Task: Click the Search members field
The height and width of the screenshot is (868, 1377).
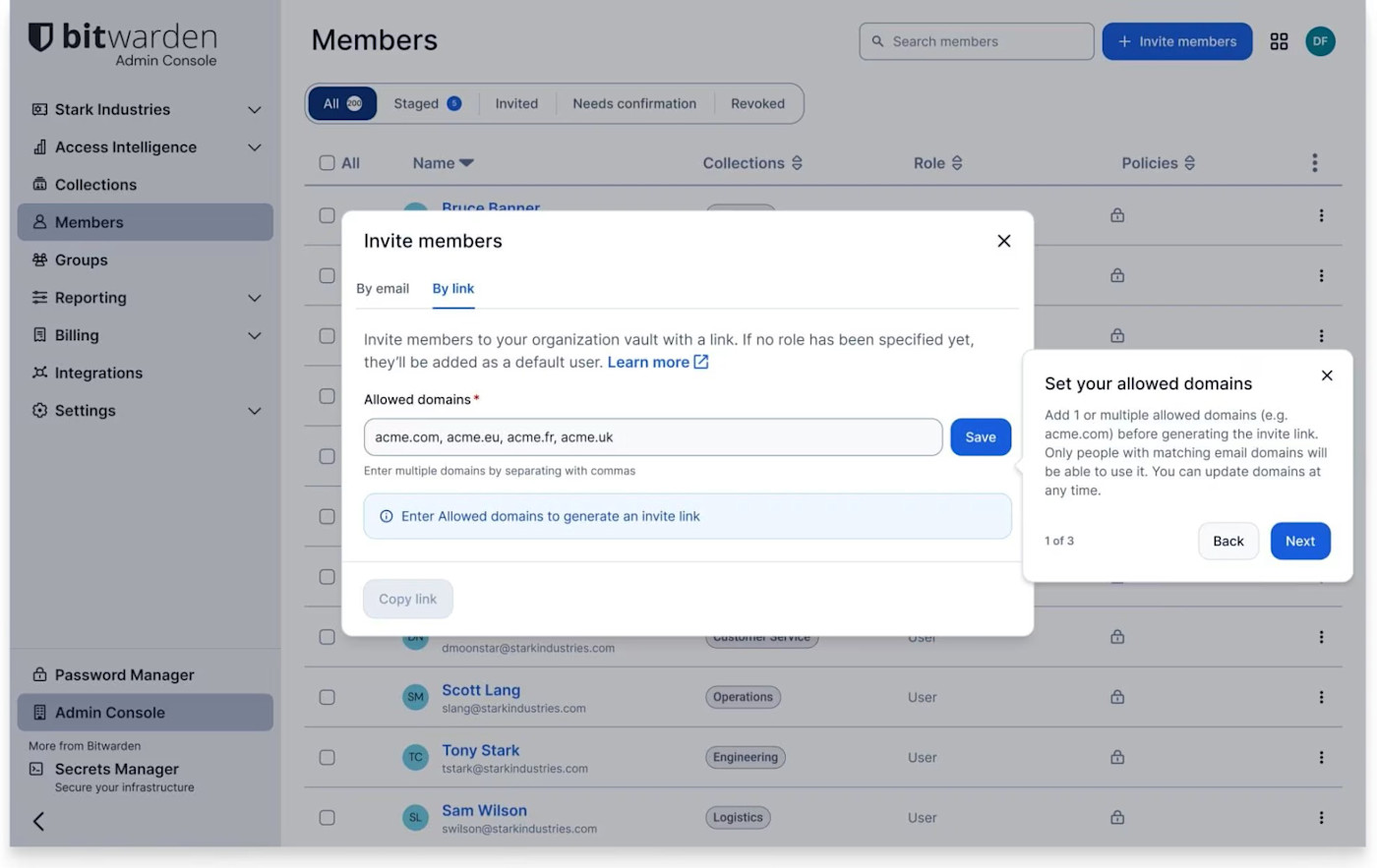Action: click(977, 41)
